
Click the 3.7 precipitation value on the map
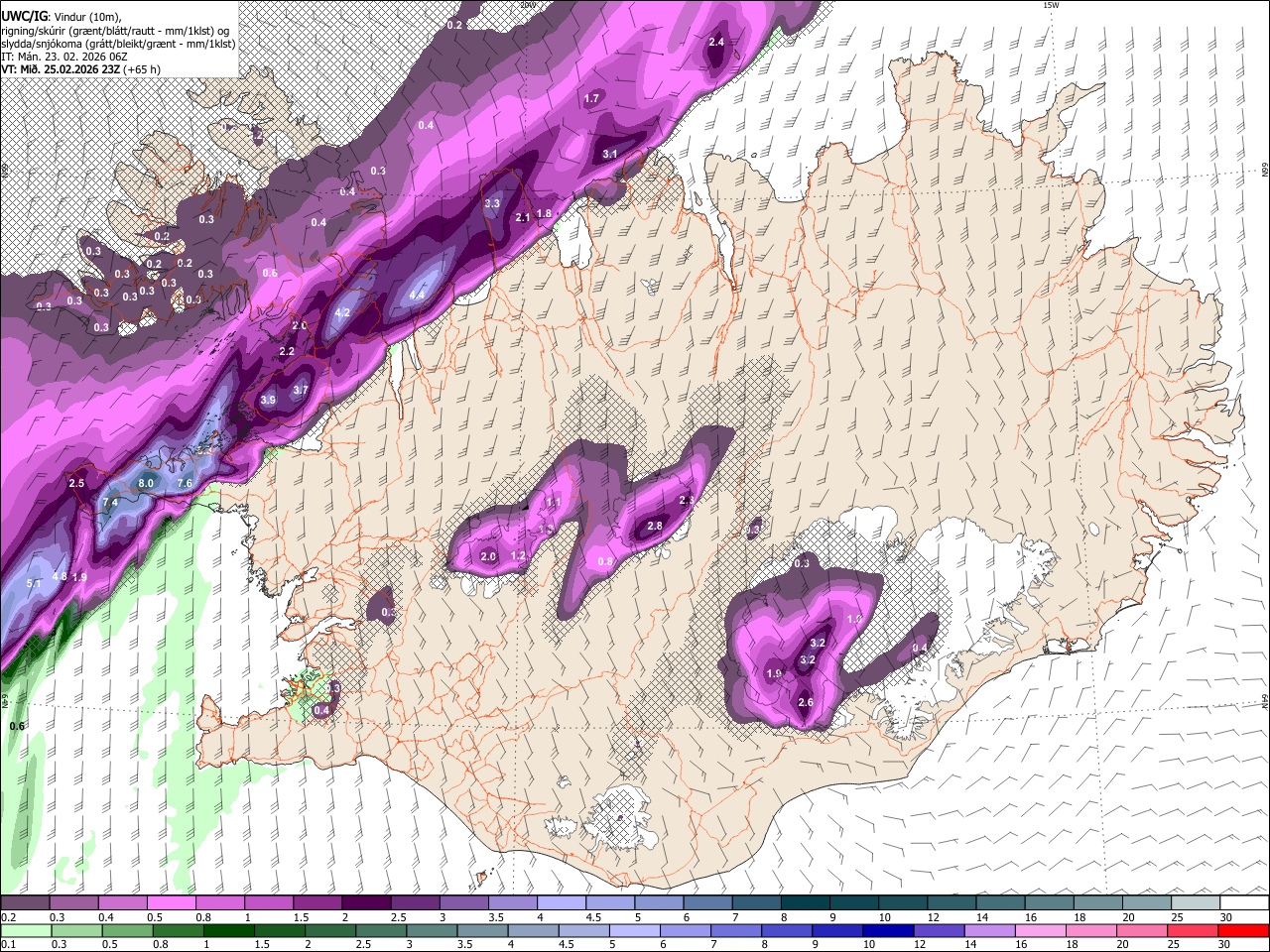[x=302, y=391]
